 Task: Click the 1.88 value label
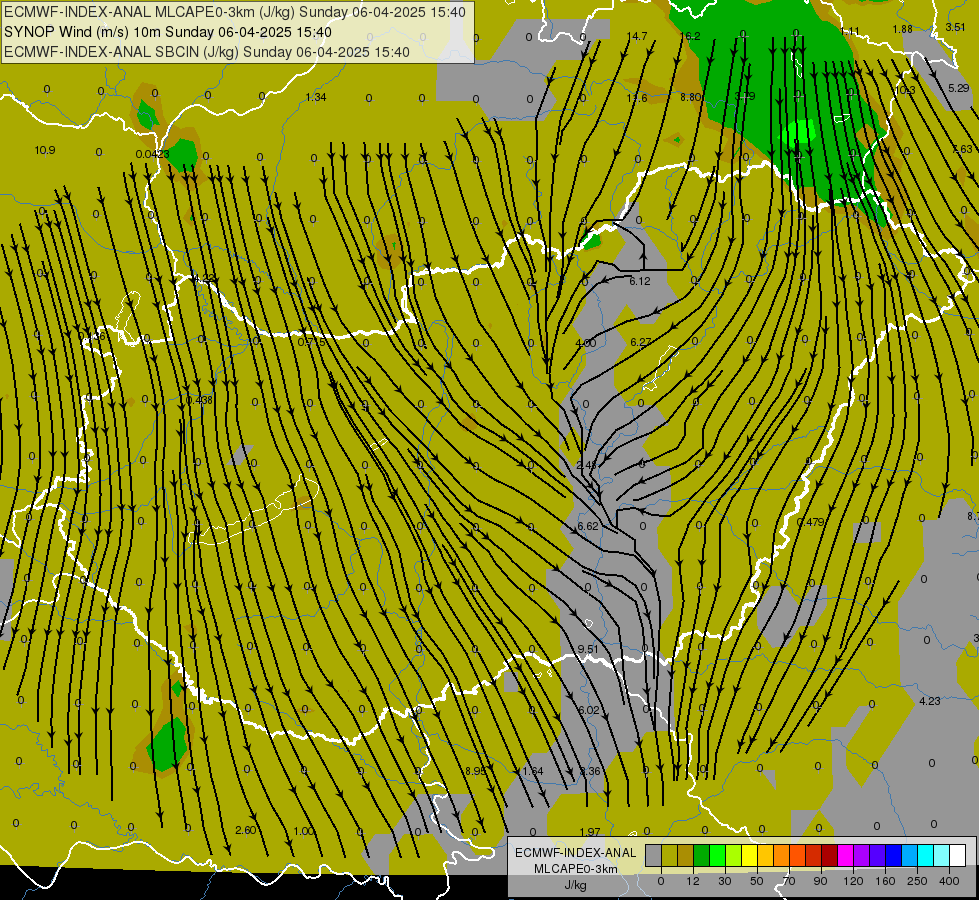(x=902, y=29)
